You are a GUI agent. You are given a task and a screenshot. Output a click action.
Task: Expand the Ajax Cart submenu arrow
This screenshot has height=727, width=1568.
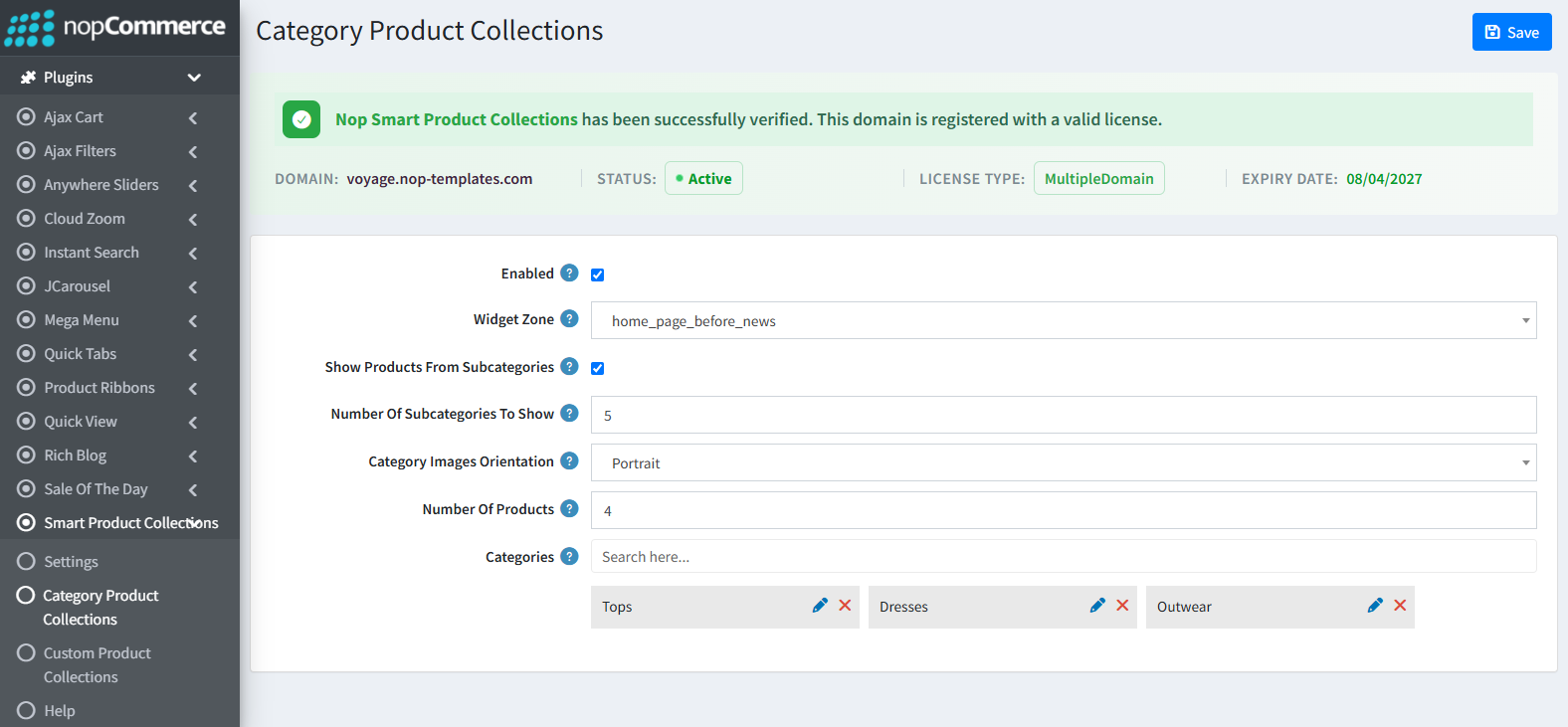193,117
